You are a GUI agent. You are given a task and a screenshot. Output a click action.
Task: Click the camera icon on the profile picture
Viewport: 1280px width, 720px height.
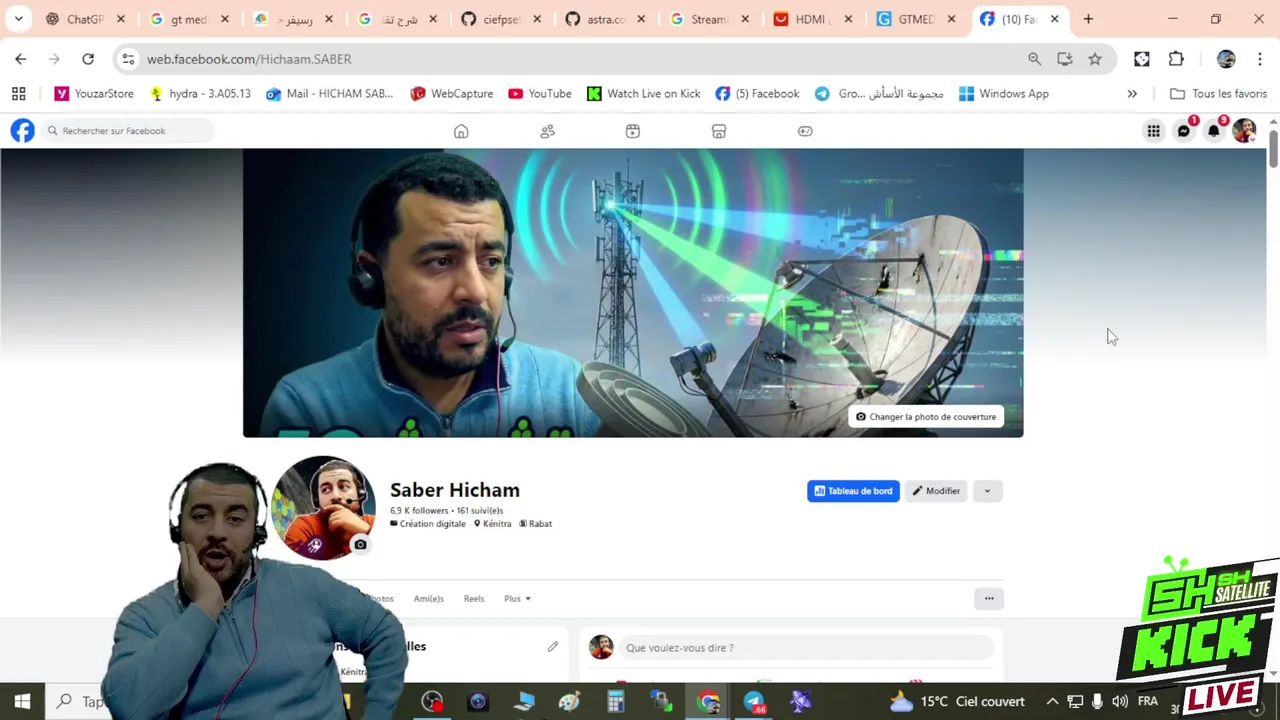pos(360,545)
